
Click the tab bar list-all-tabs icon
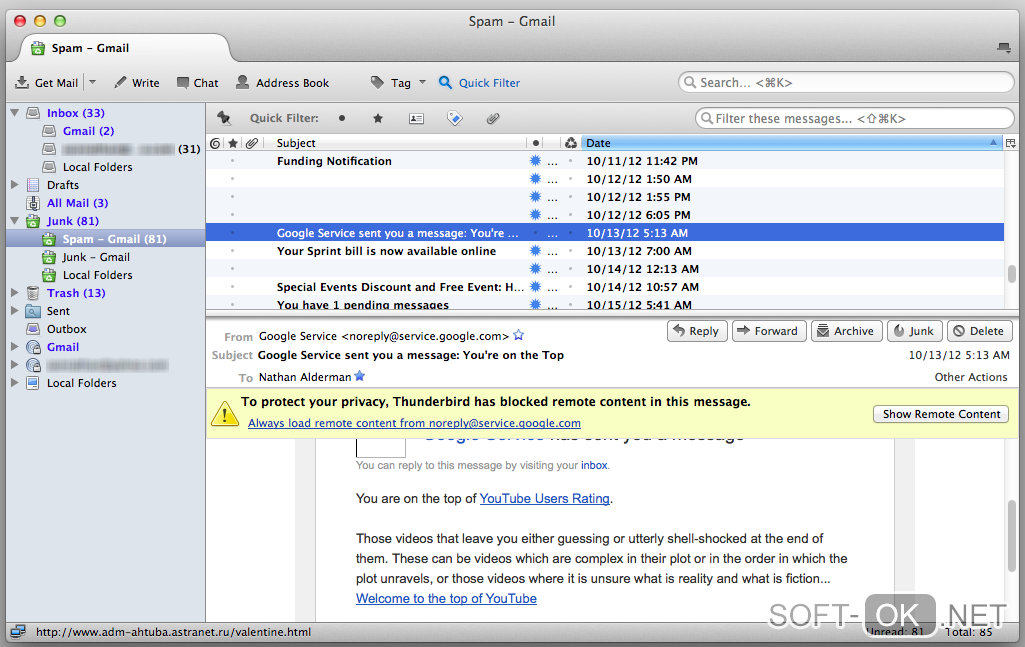(1003, 47)
